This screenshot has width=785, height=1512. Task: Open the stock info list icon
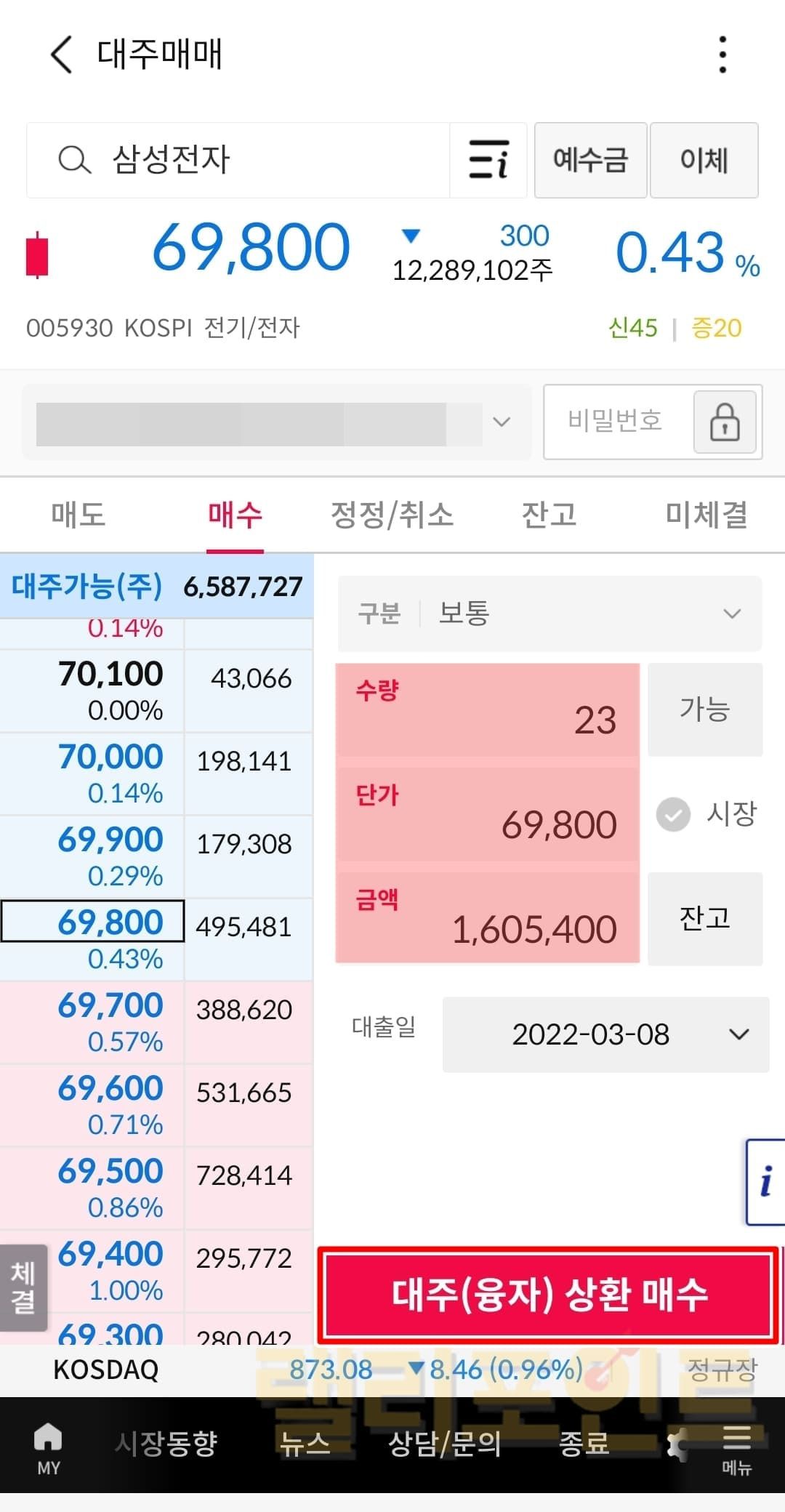click(488, 160)
